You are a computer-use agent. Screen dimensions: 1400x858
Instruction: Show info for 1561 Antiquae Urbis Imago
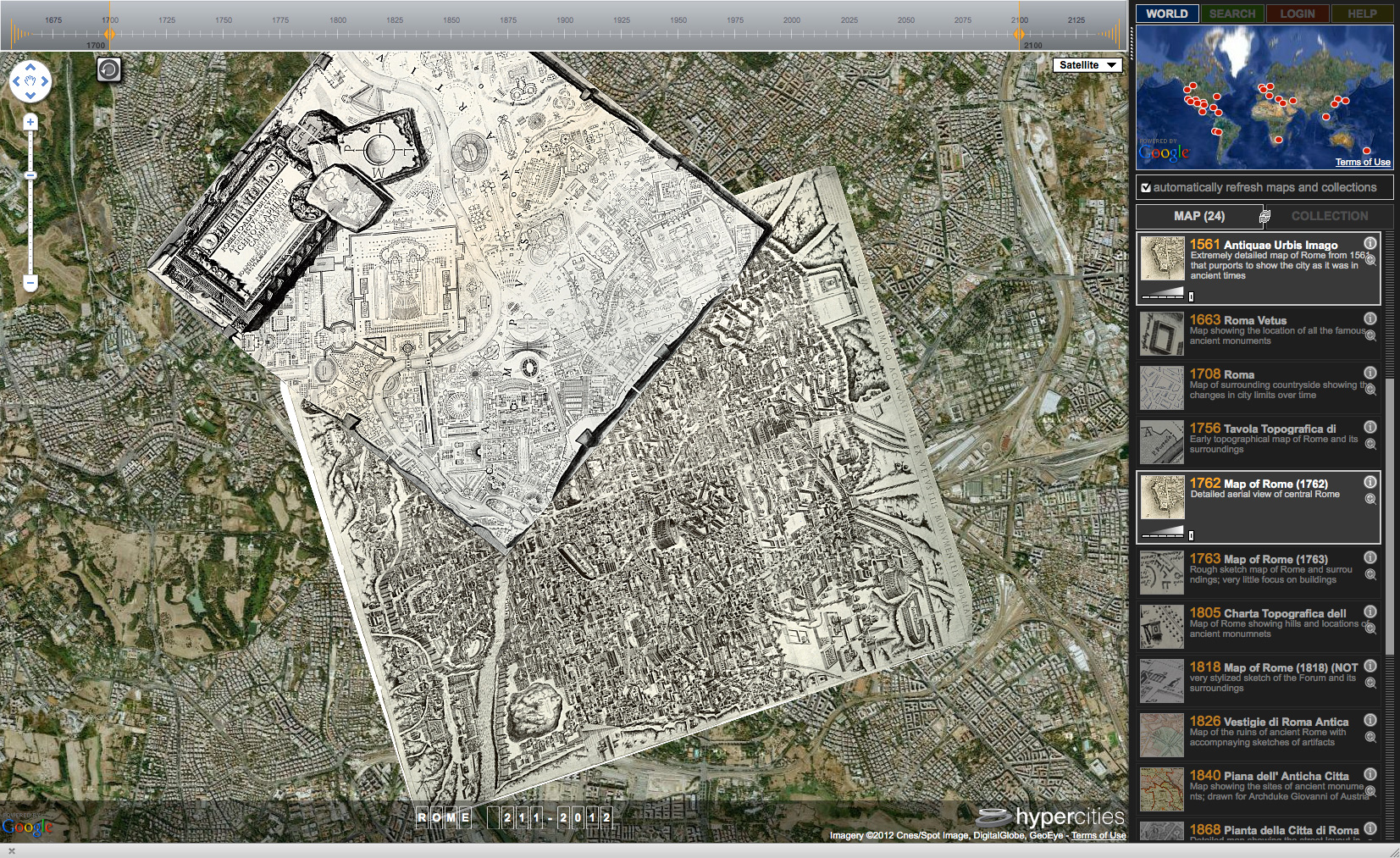coord(1370,243)
